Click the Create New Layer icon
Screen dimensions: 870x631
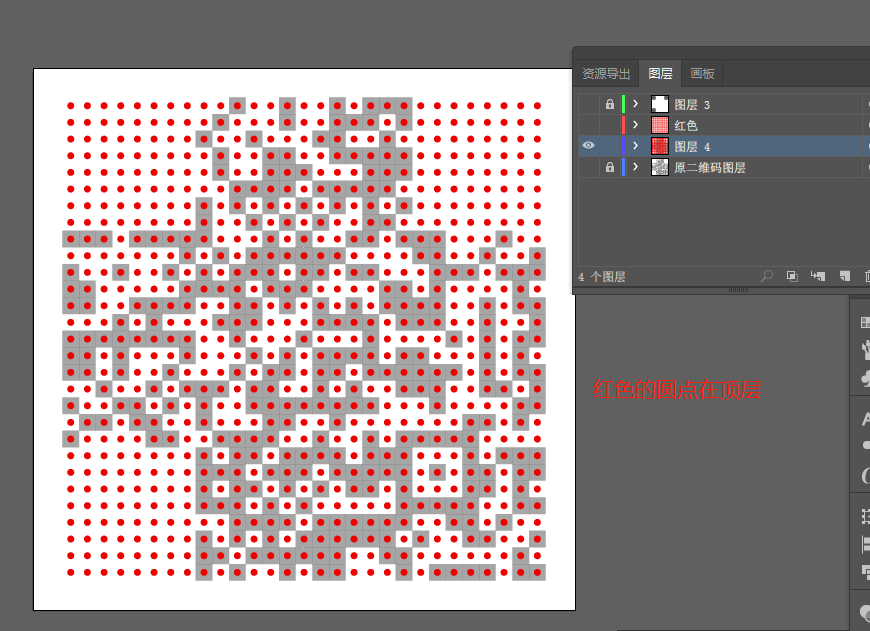844,276
